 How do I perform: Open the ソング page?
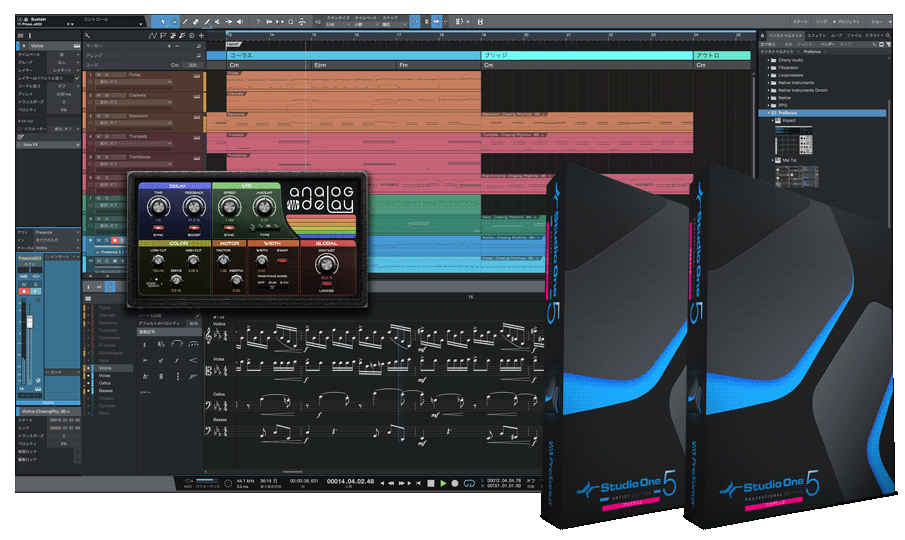coord(820,21)
